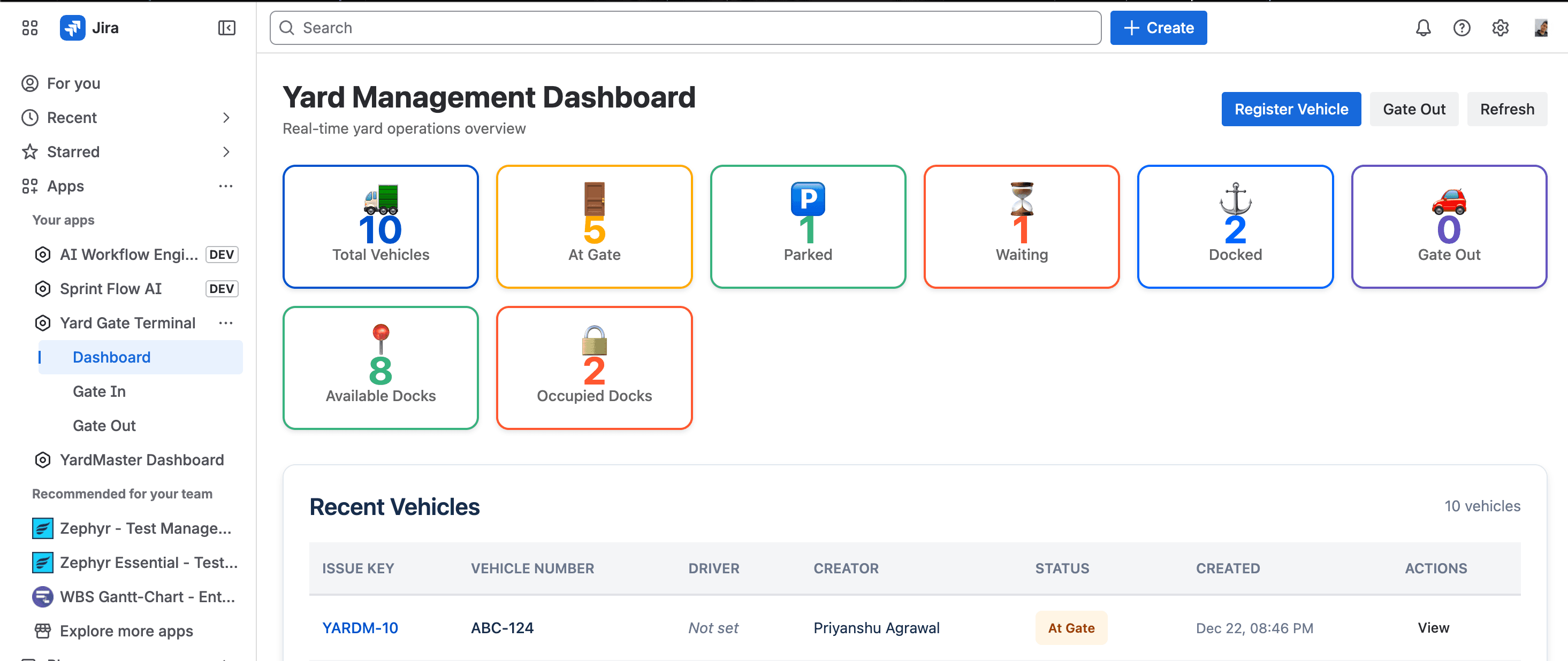This screenshot has width=1568, height=661.
Task: Expand the Yard Gate Terminal app item
Action: [127, 323]
